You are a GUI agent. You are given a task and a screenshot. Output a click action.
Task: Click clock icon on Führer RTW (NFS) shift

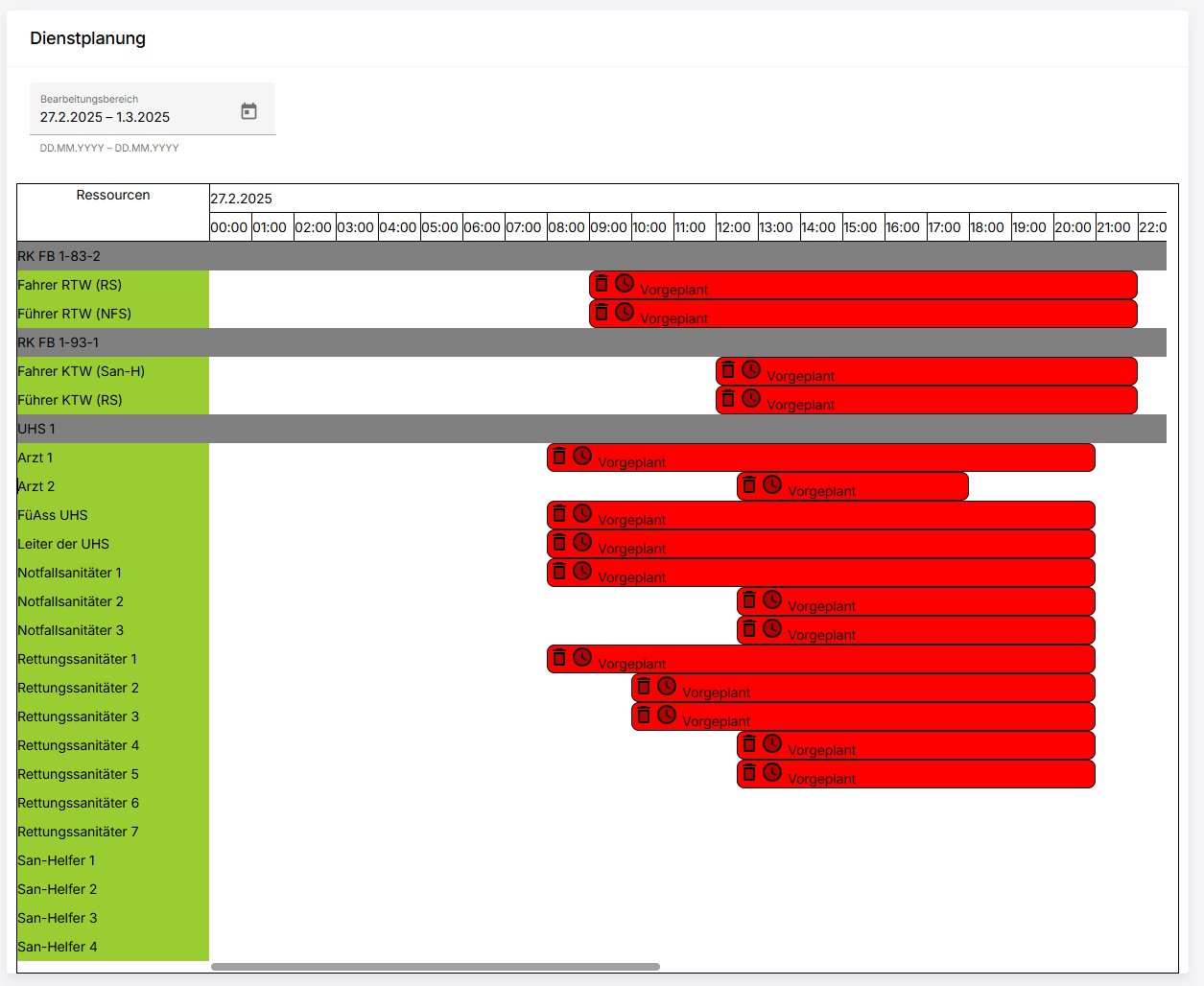pyautogui.click(x=625, y=312)
